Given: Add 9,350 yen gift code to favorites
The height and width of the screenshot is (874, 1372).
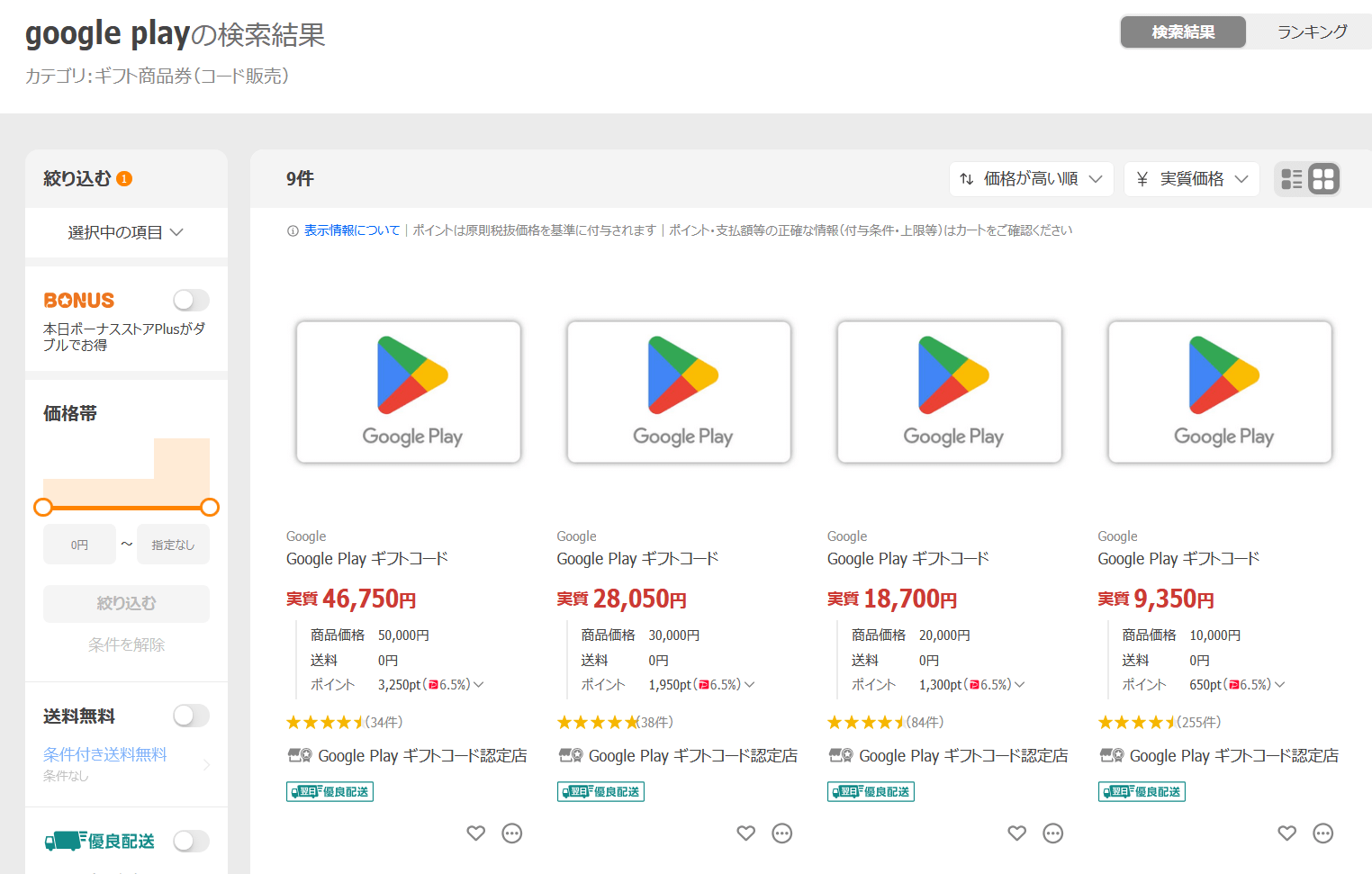Looking at the screenshot, I should [x=1287, y=833].
